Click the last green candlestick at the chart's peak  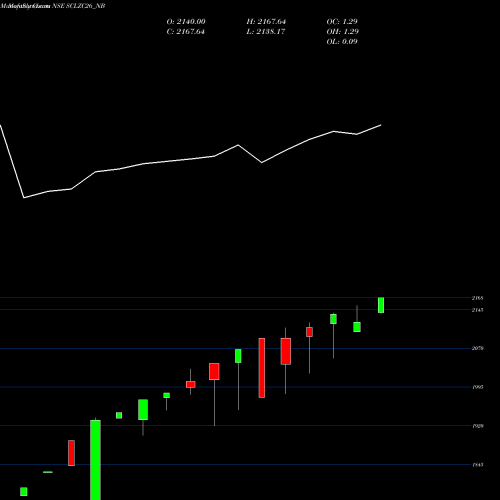tap(381, 305)
